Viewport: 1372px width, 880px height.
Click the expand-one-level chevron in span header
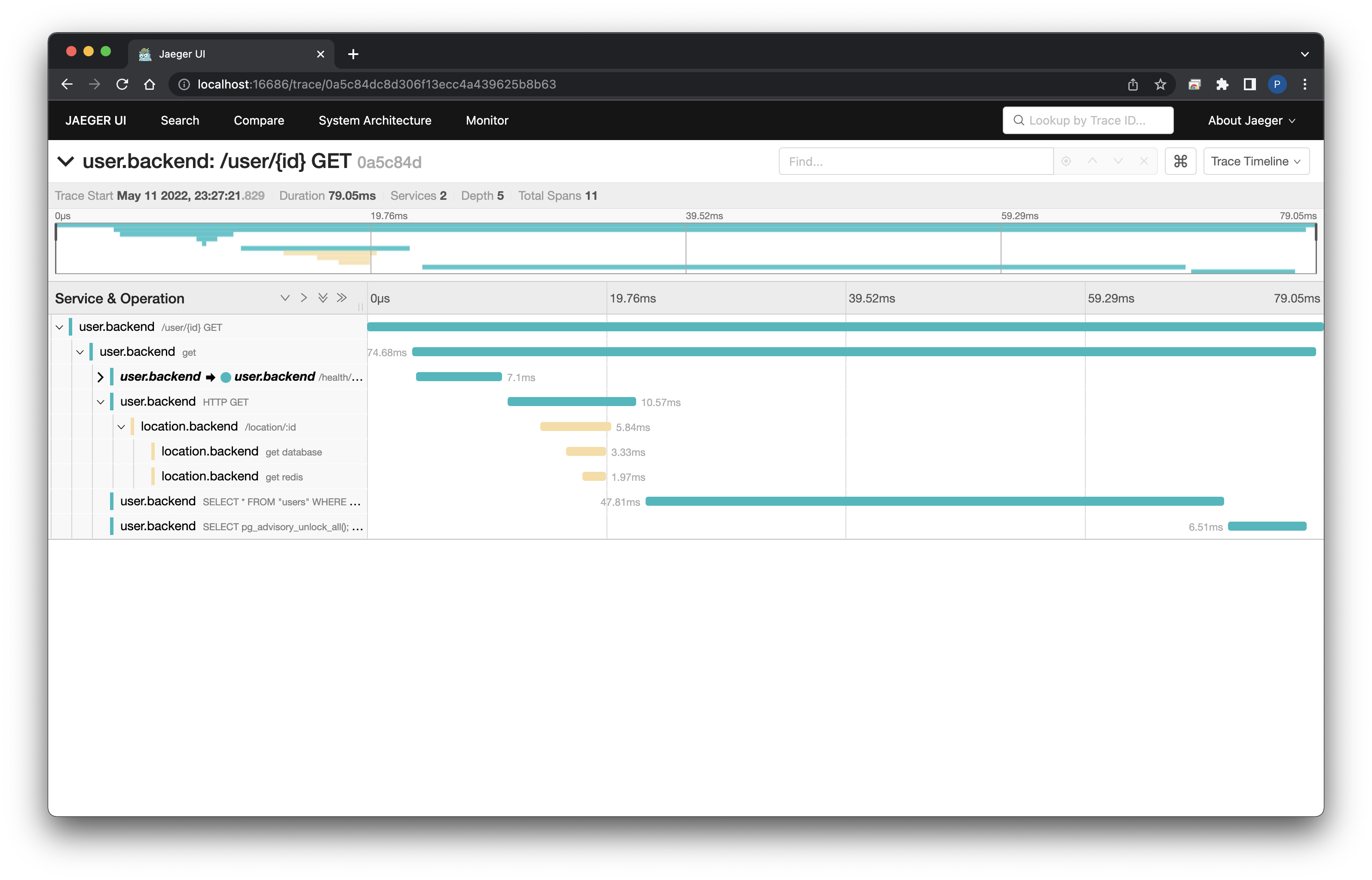285,298
